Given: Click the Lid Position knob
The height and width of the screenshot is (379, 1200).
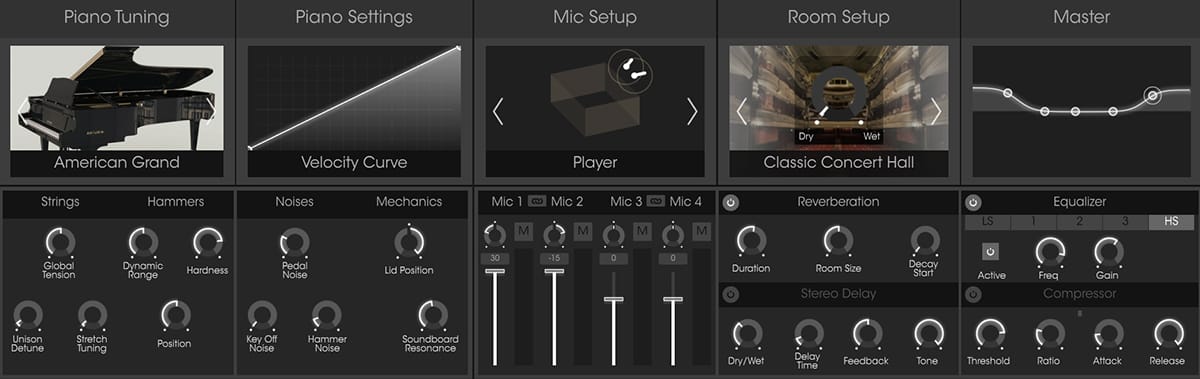Looking at the screenshot, I should tap(409, 242).
